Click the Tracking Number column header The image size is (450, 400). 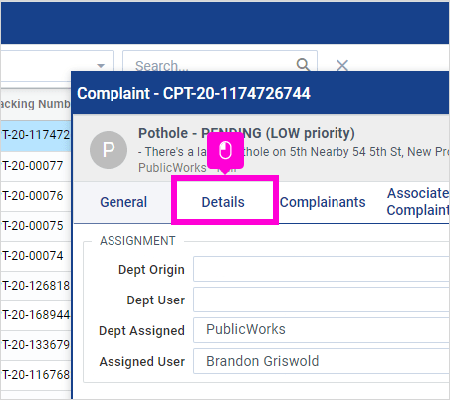coord(36,104)
